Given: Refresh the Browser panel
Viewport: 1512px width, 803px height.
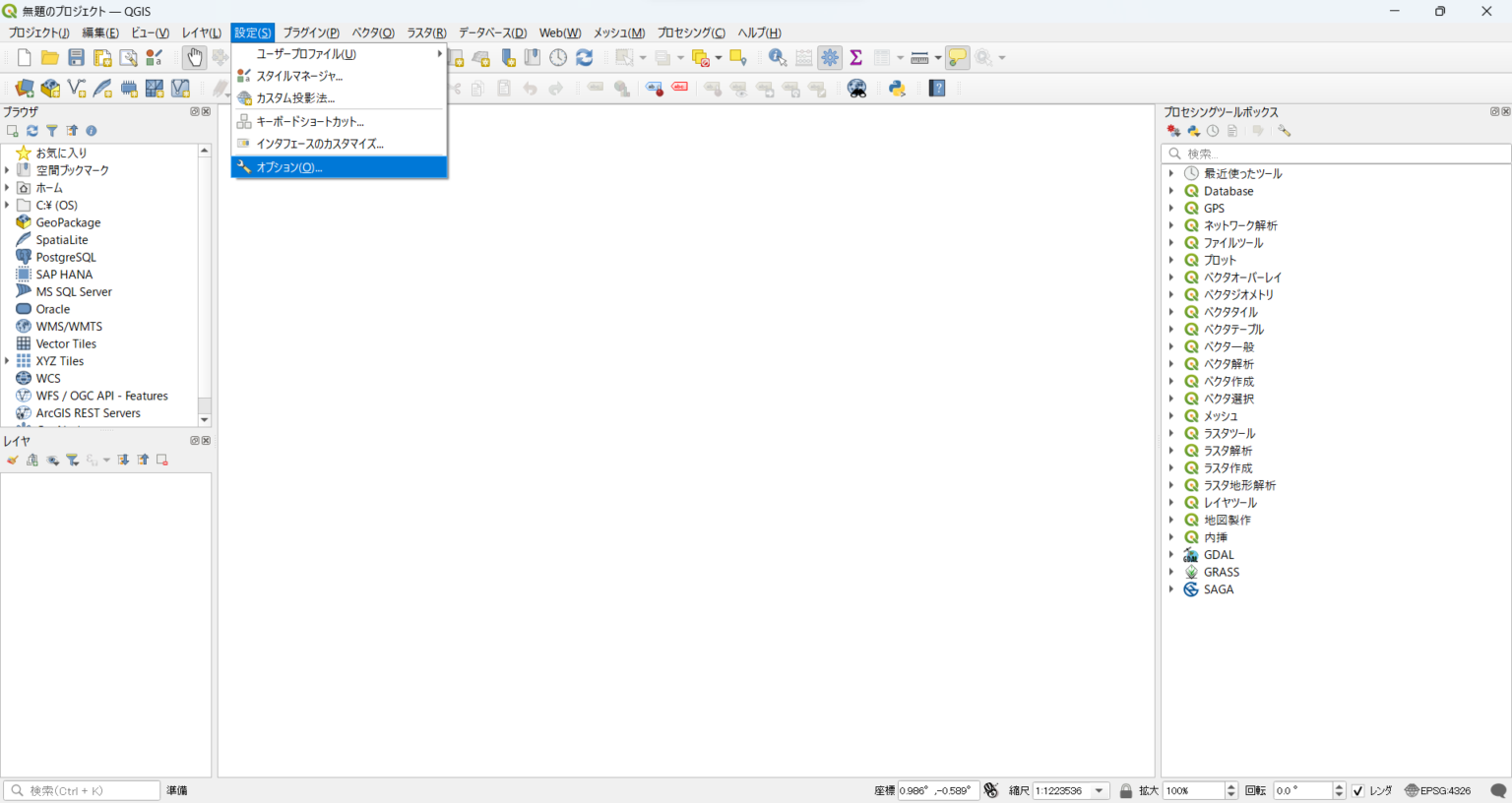Looking at the screenshot, I should (32, 131).
